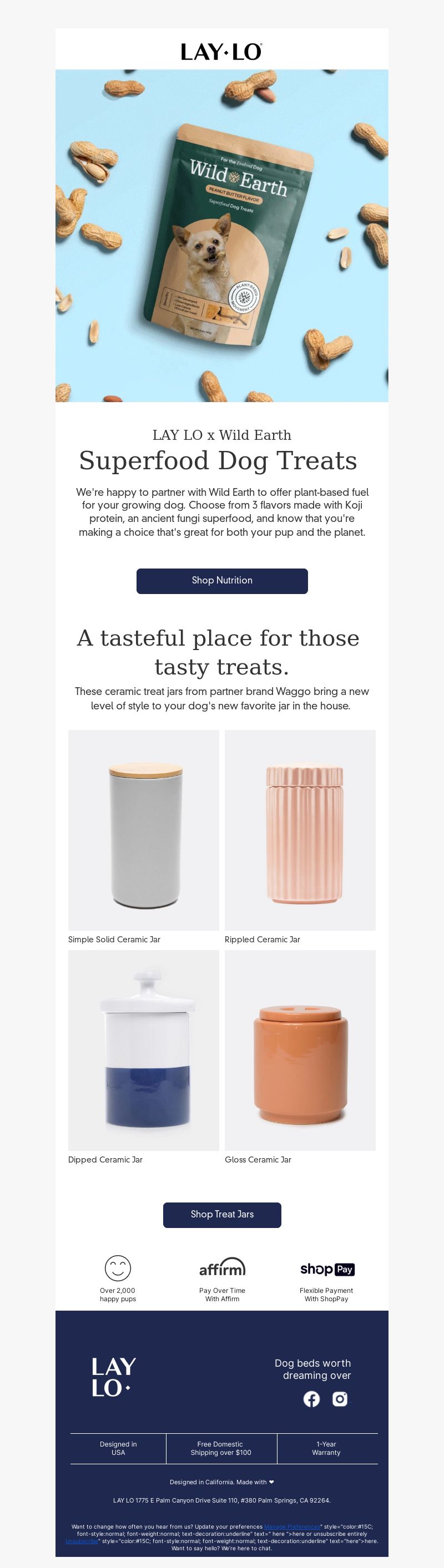444x1568 pixels.
Task: Click the Unsubscribe link
Action: click(x=82, y=1541)
